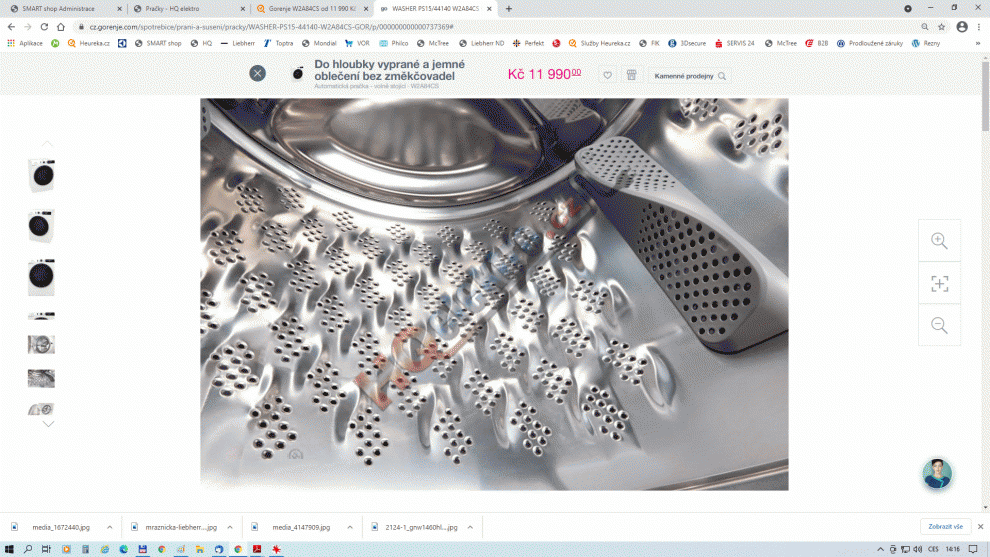Click the page vertical scrollbar thumb
Screen dimensions: 990x557
(x=986, y=95)
